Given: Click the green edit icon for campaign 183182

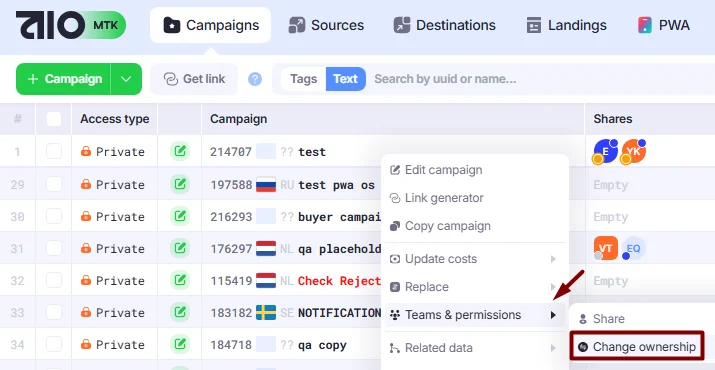Looking at the screenshot, I should click(180, 312).
